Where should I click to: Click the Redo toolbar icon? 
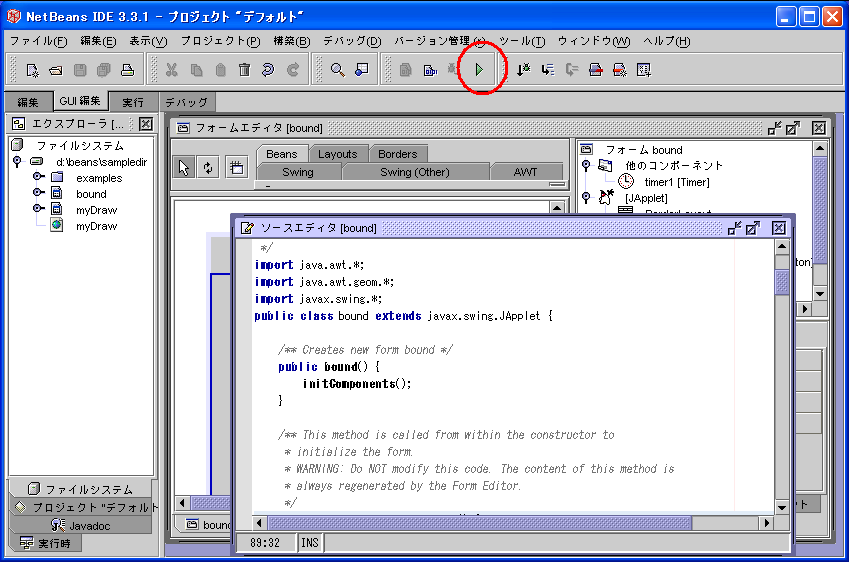click(x=293, y=70)
